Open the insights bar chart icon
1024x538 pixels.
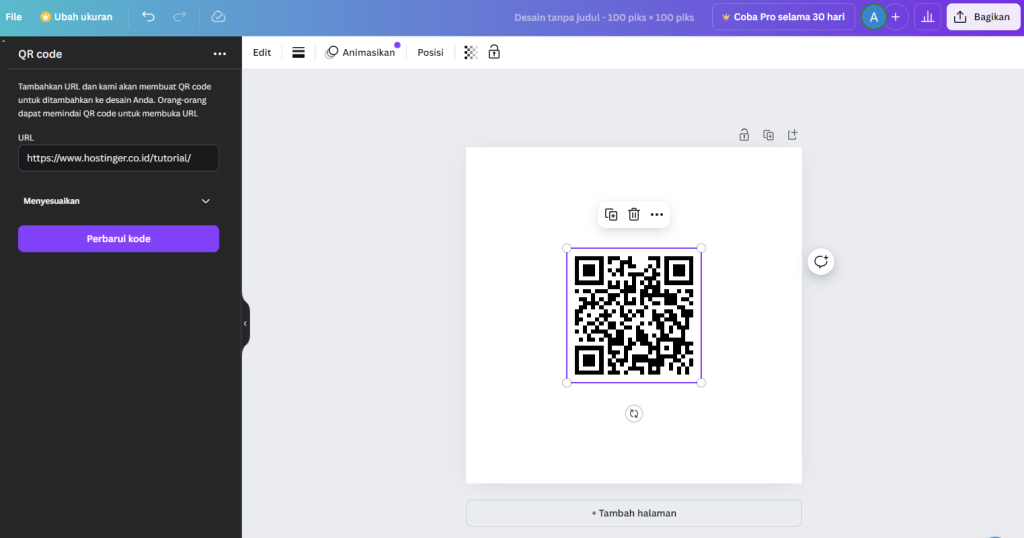[927, 17]
